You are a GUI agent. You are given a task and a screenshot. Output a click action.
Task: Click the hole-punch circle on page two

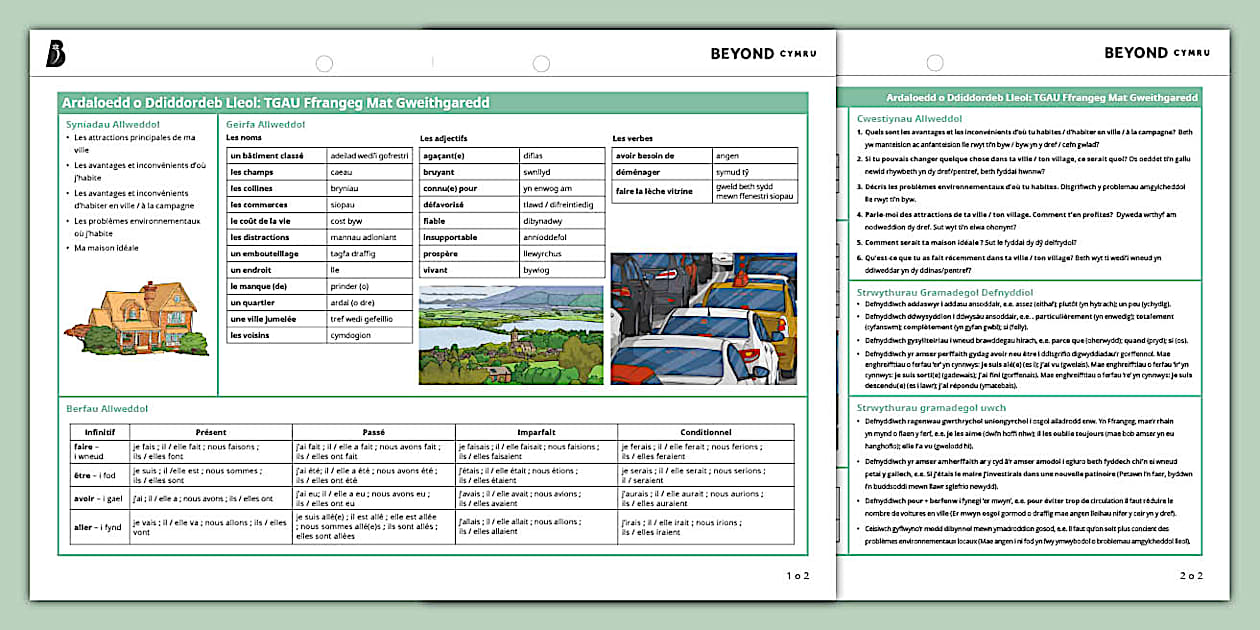click(934, 64)
